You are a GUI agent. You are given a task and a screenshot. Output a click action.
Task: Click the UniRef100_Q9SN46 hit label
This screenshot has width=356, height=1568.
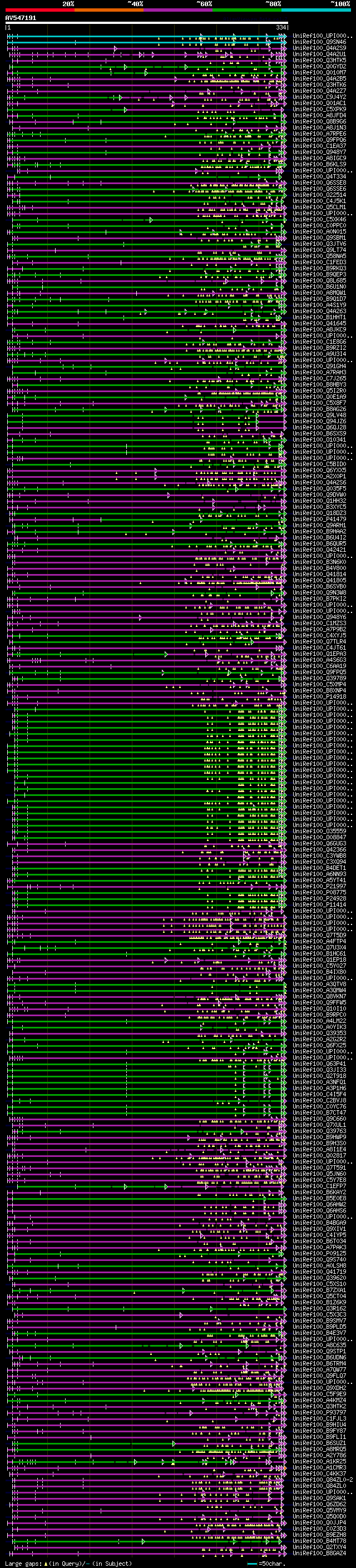point(319,42)
